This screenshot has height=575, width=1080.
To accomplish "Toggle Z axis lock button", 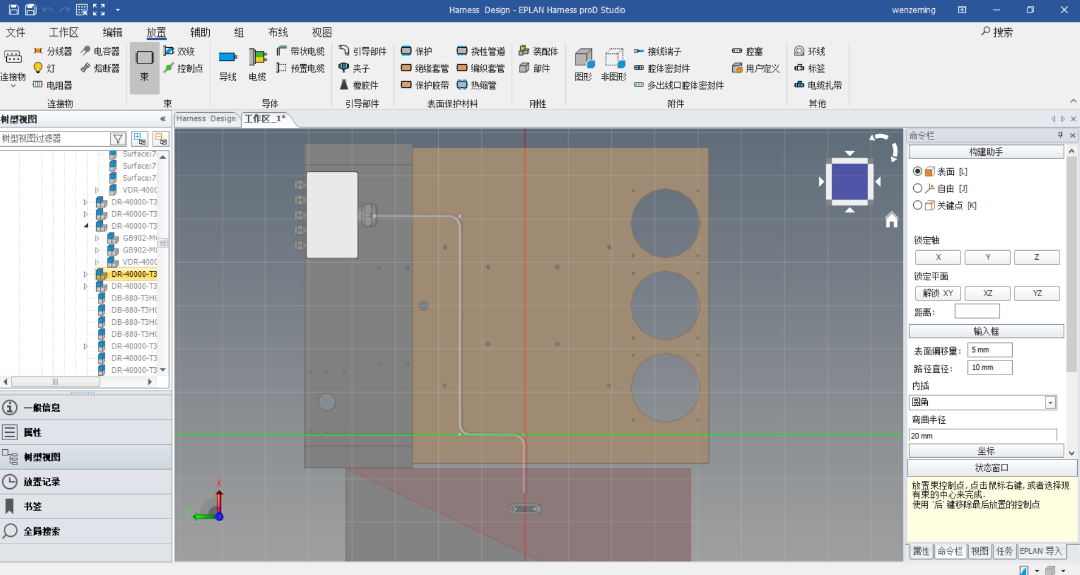I will 1037,257.
